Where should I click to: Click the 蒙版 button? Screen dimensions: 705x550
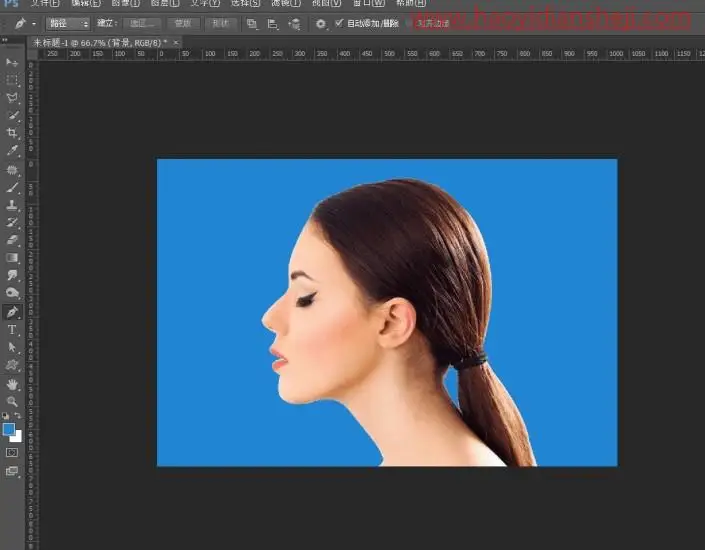(183, 23)
